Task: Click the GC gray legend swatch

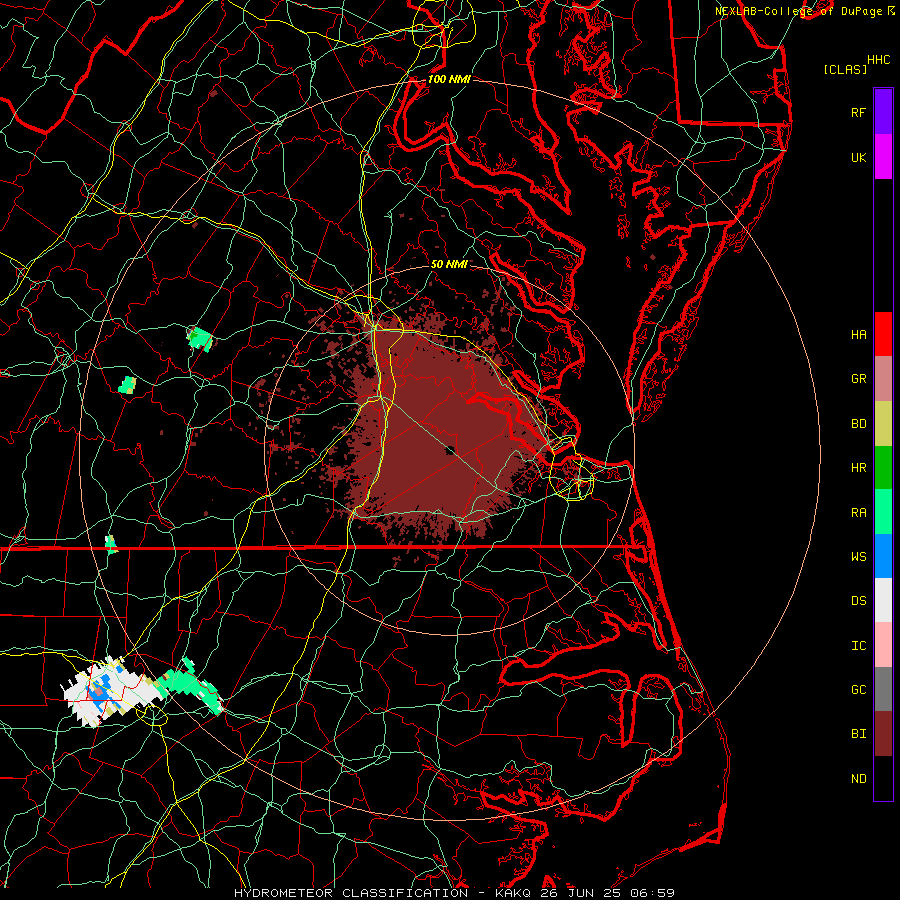Action: pos(883,689)
